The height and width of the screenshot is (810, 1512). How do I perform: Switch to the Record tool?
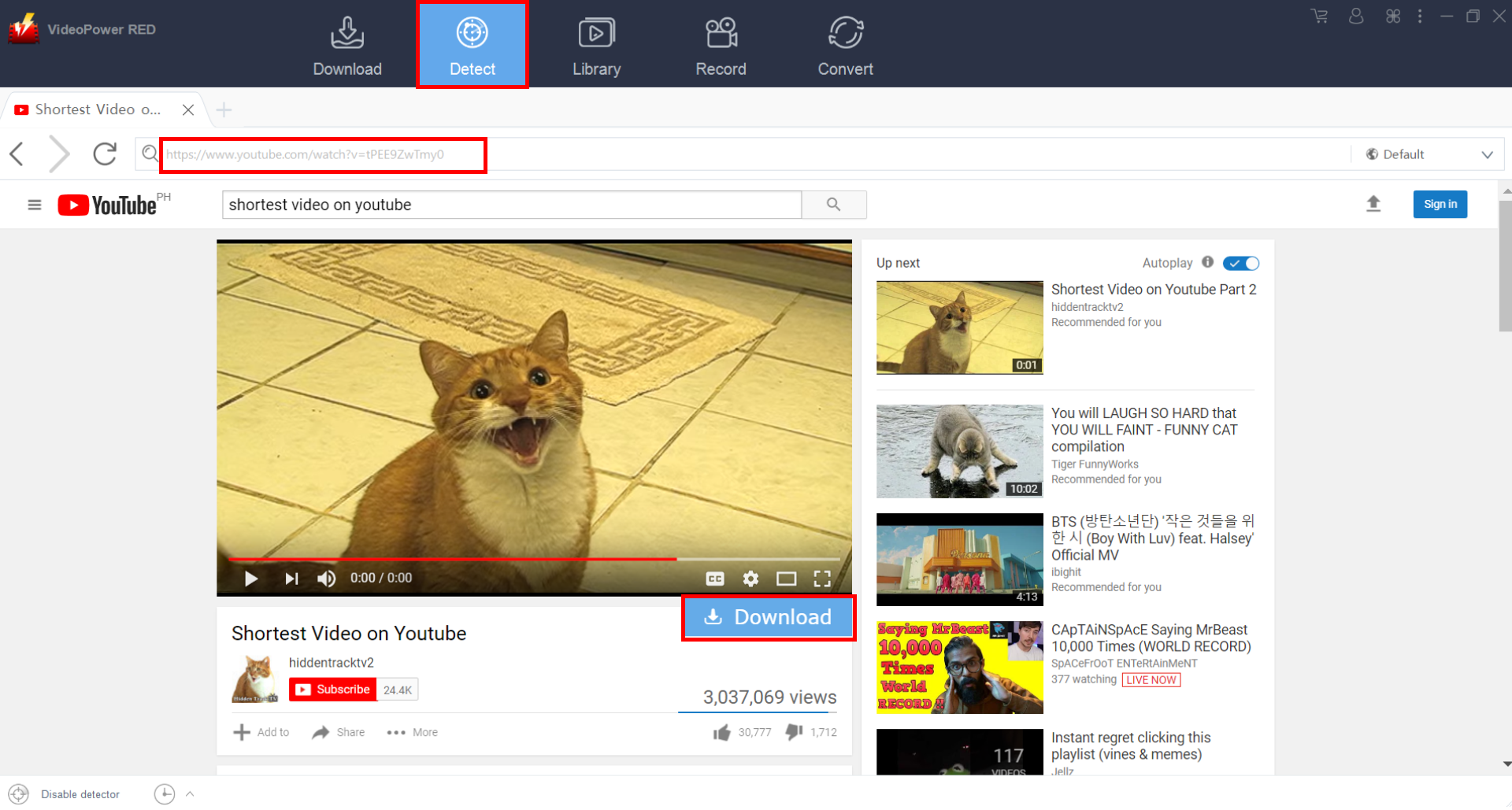point(721,45)
